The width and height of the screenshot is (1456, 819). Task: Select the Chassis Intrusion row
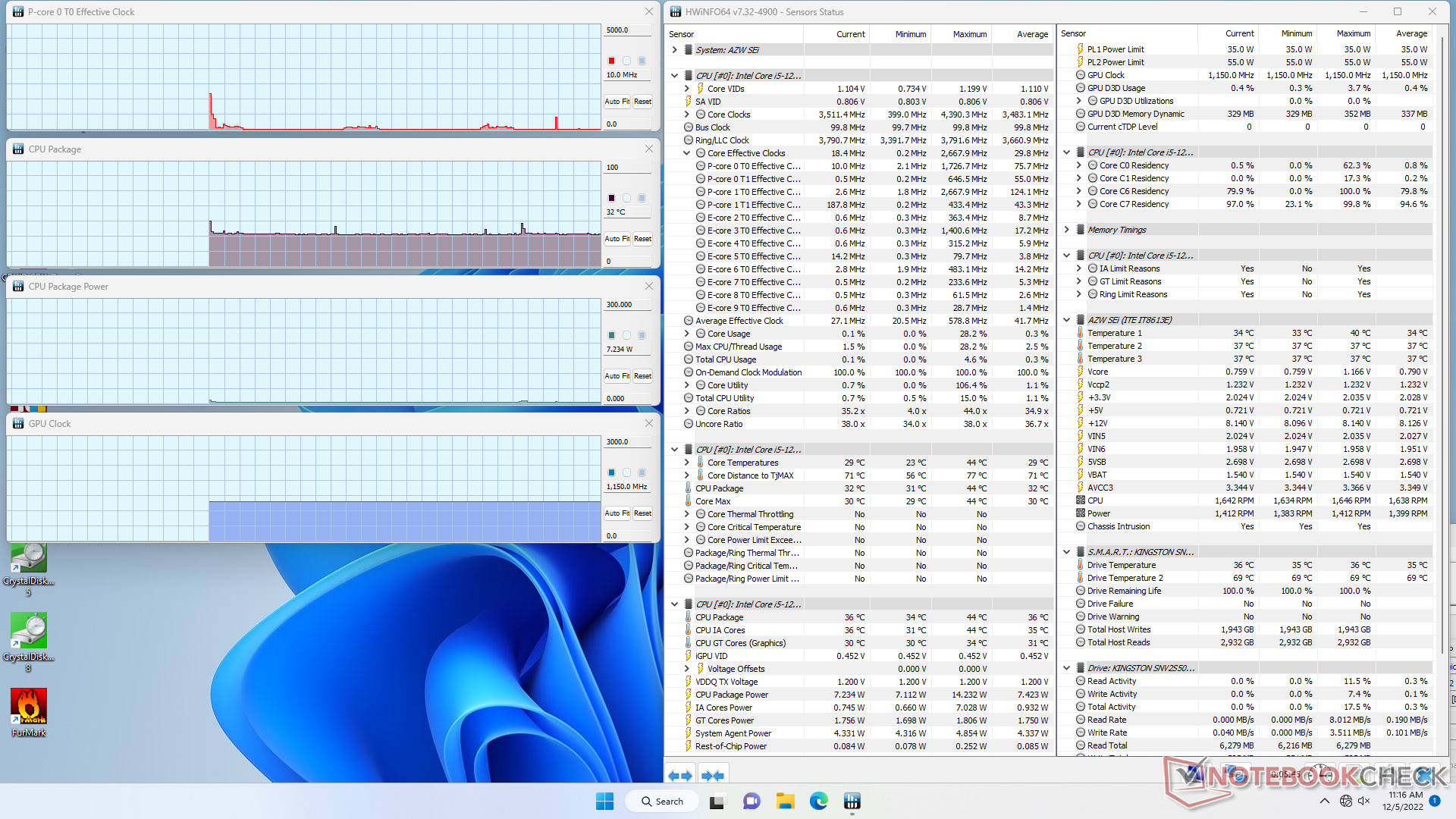coord(1245,526)
